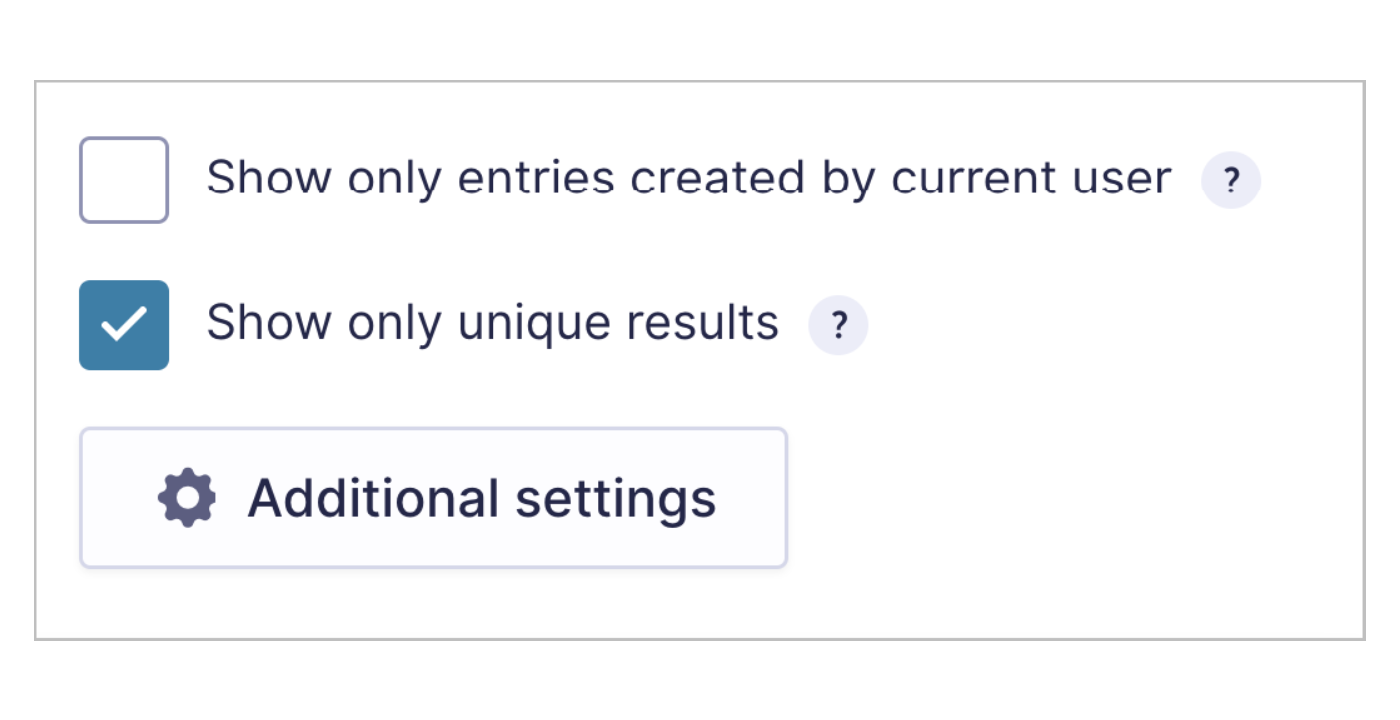This screenshot has width=1400, height=720.
Task: Show help about unique results filtering
Action: click(x=838, y=325)
